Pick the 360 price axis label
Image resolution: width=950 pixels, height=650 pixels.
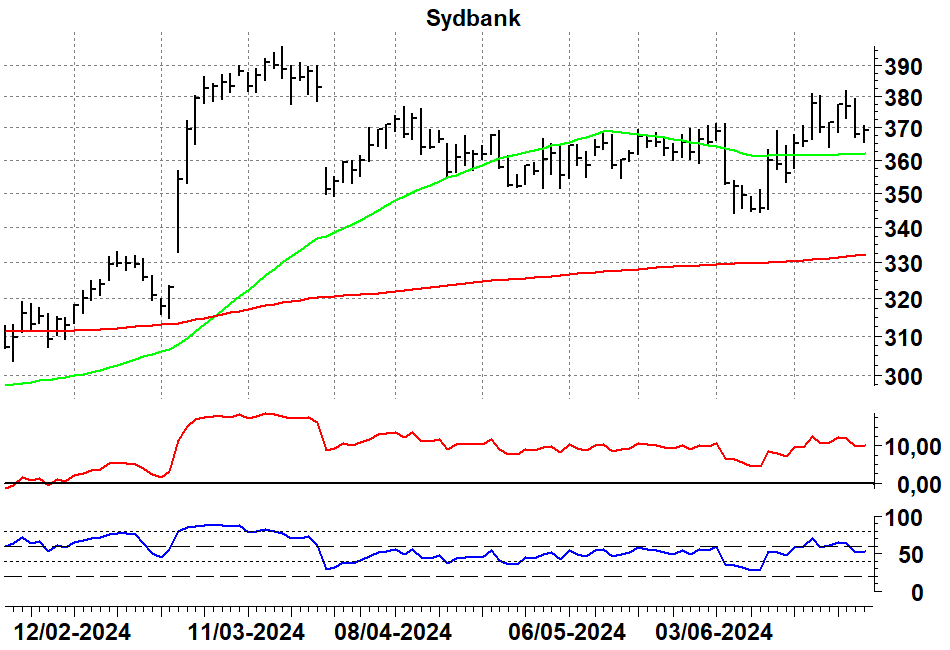point(903,162)
